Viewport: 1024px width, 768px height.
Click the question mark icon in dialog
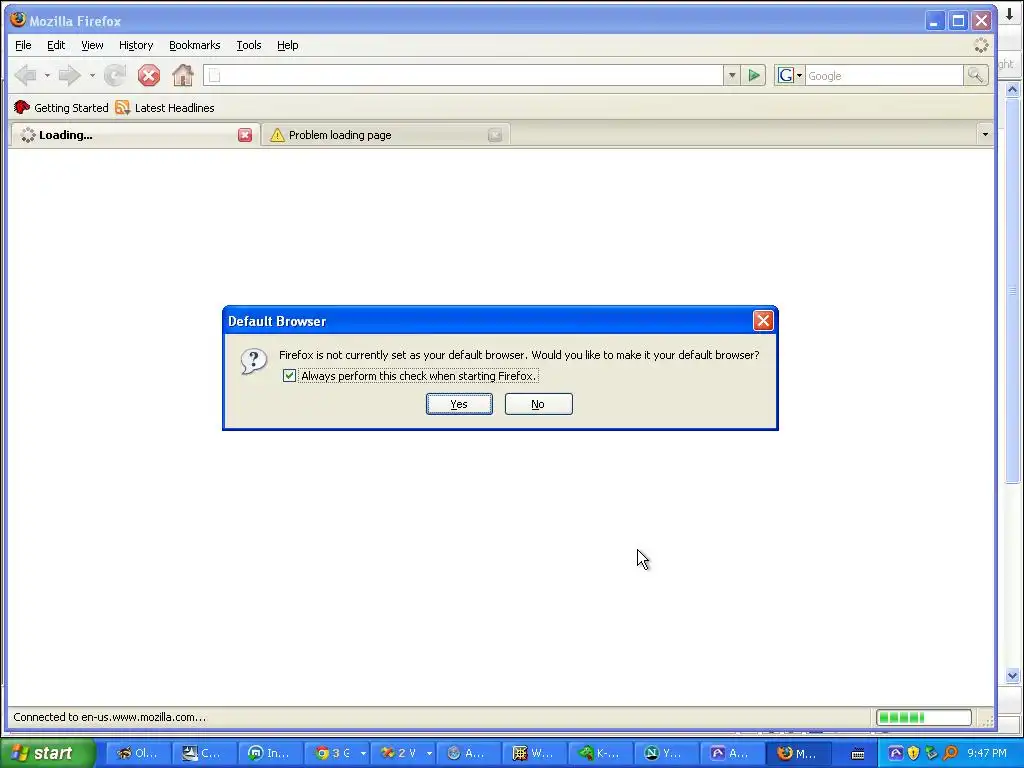pos(254,360)
